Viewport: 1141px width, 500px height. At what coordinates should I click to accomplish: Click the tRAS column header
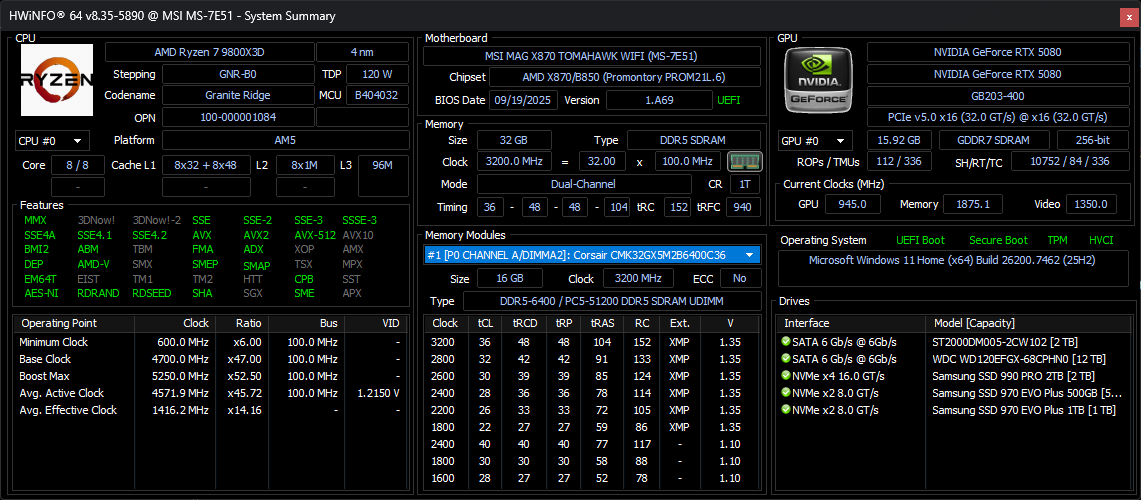pyautogui.click(x=601, y=323)
